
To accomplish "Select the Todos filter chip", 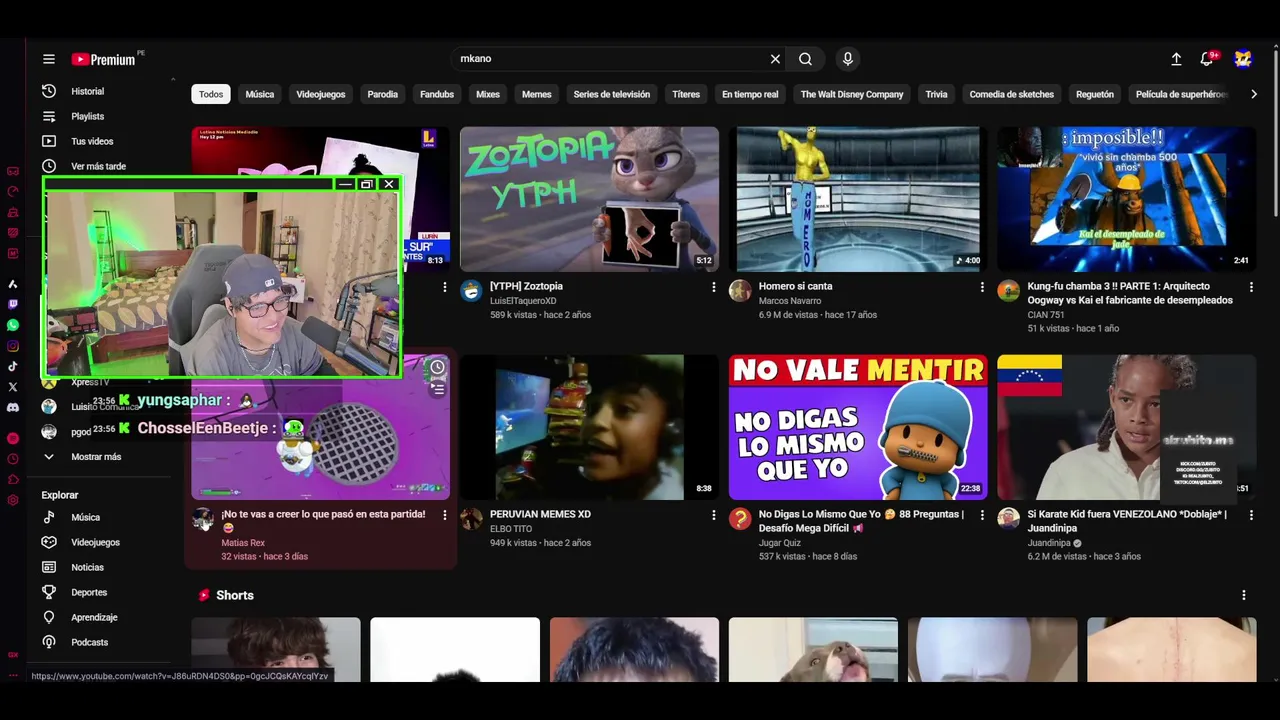I will [211, 94].
